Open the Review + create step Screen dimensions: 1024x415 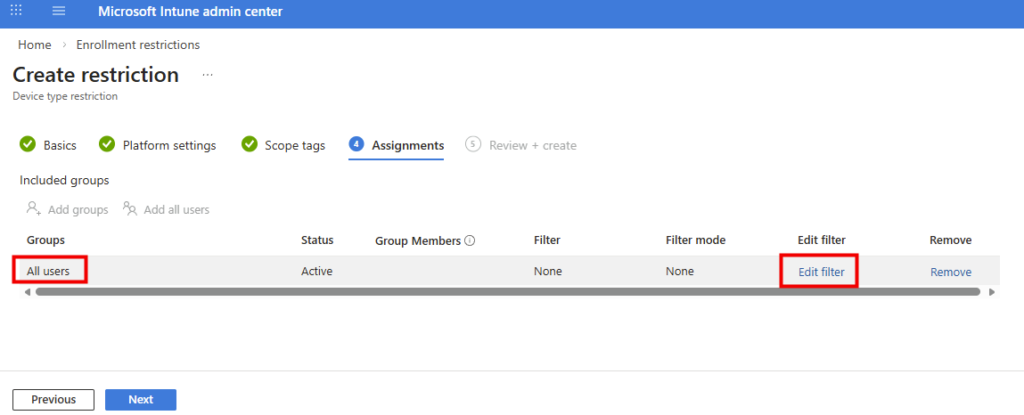pyautogui.click(x=532, y=145)
